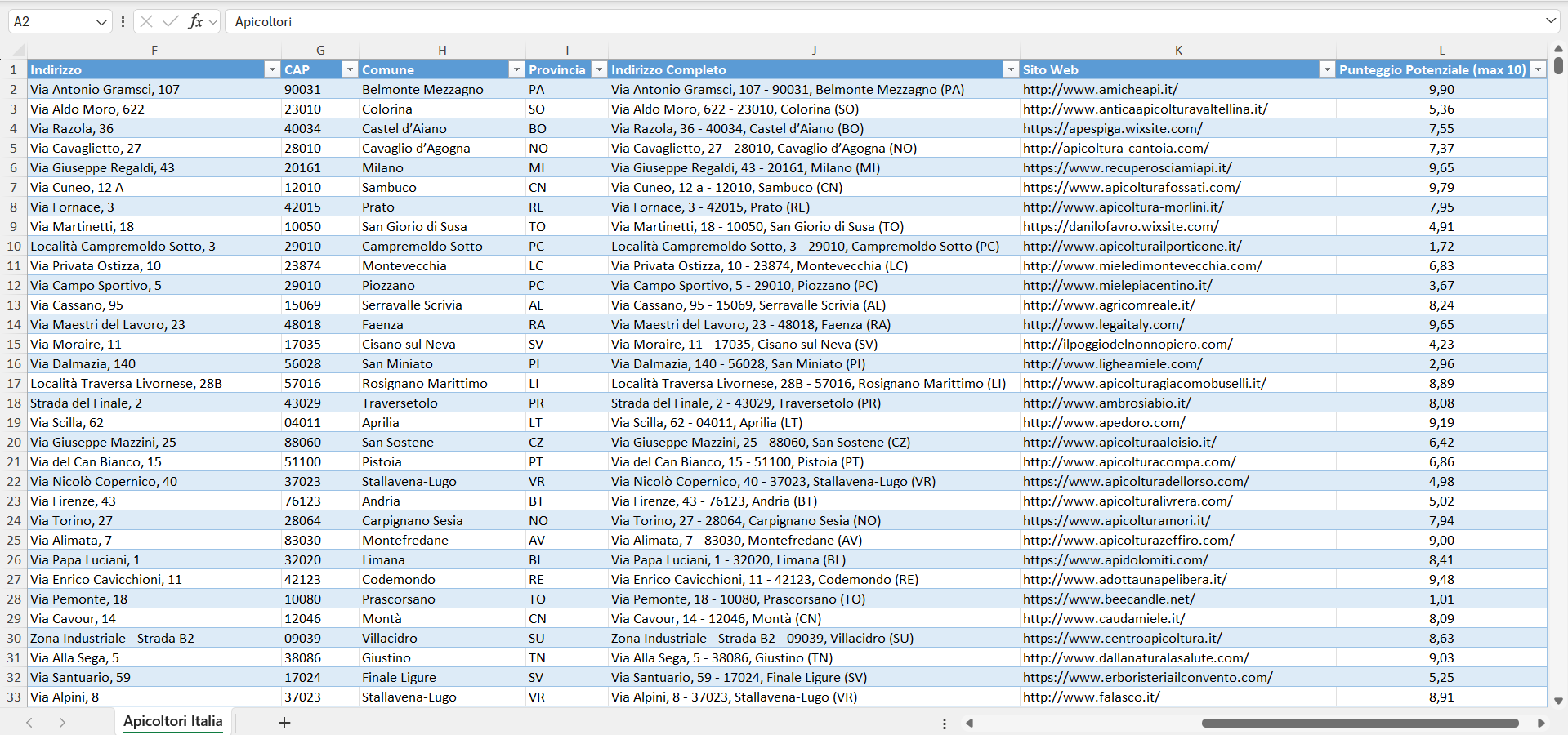
Task: Expand the formula bar chevron
Action: pyautogui.click(x=1551, y=20)
